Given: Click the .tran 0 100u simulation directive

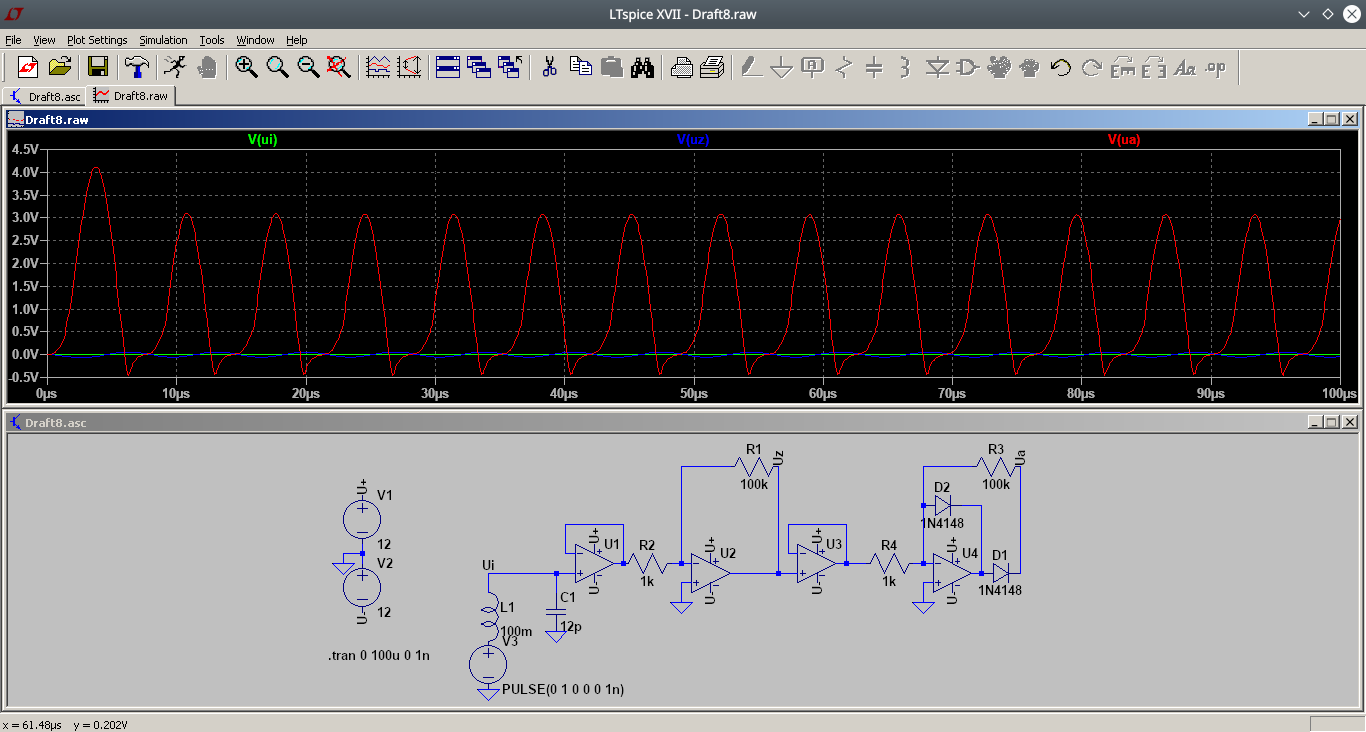Looking at the screenshot, I should [379, 656].
